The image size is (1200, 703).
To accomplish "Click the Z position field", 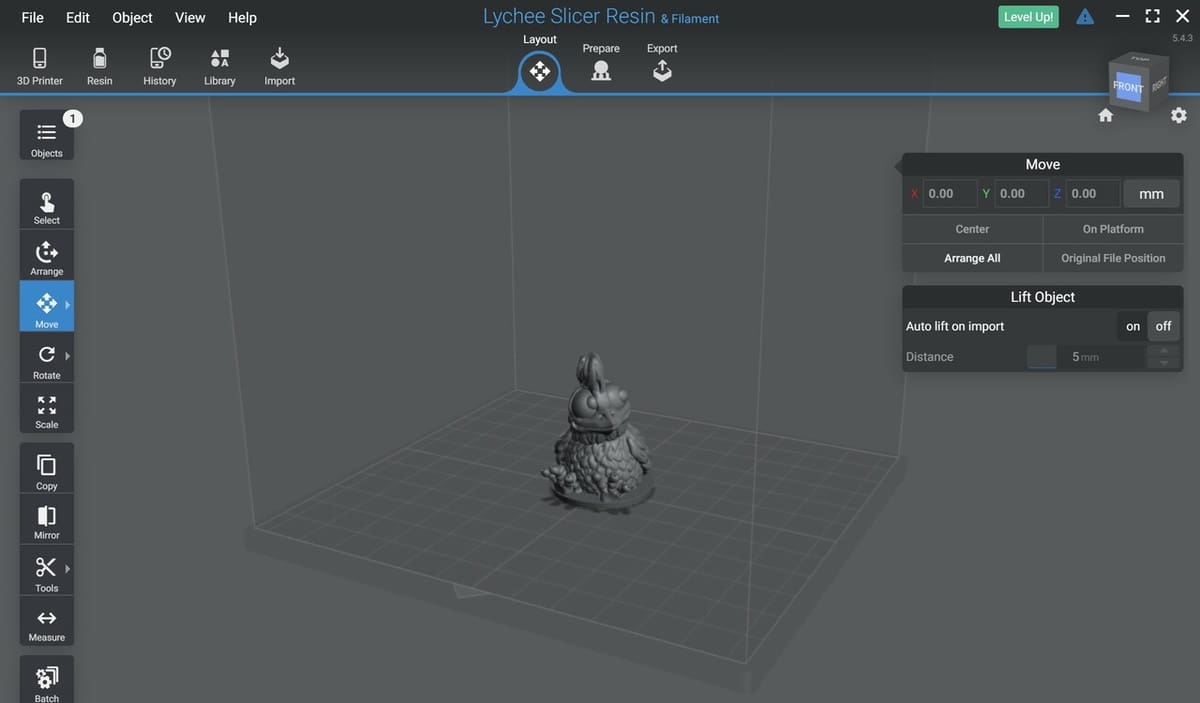I will (1092, 194).
